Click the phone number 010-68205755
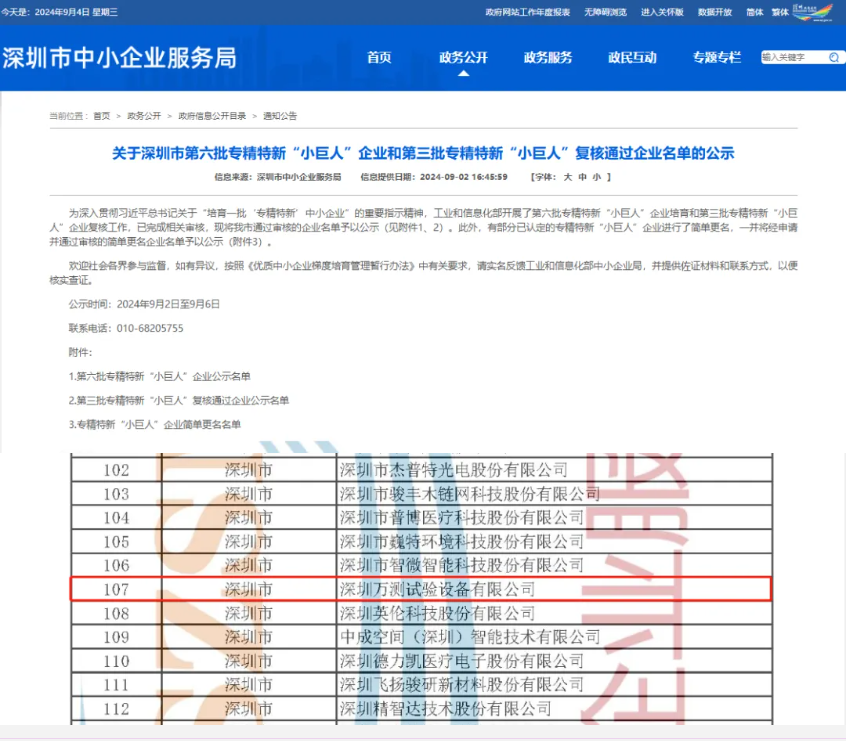The width and height of the screenshot is (847, 741). click(150, 328)
